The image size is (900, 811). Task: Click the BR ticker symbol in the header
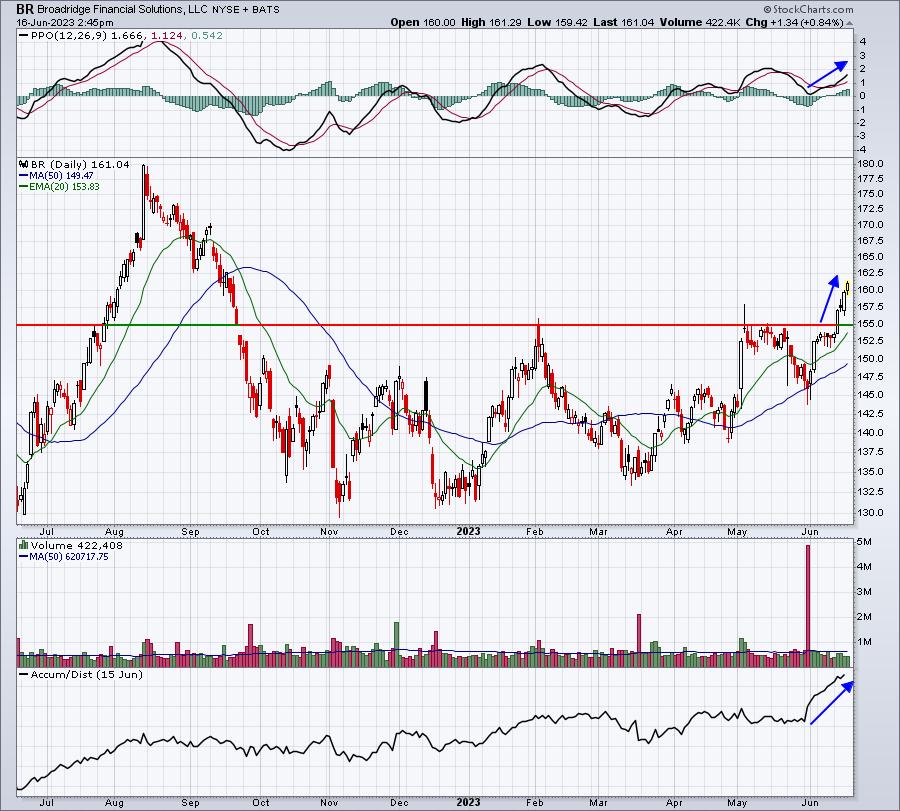tap(25, 9)
